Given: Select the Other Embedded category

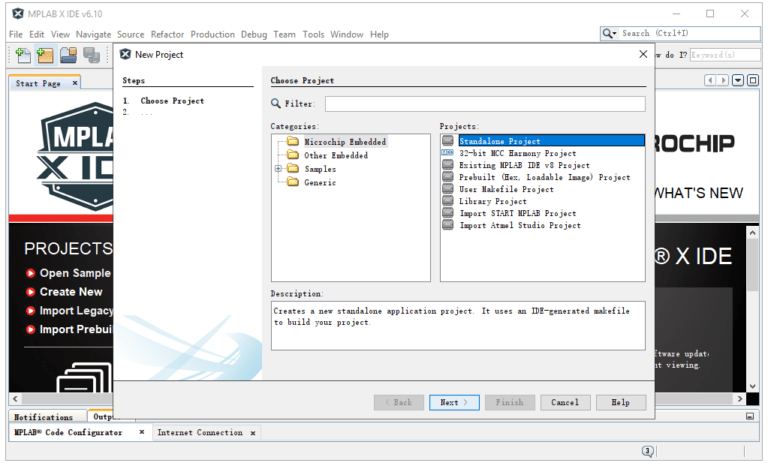Looking at the screenshot, I should [335, 156].
